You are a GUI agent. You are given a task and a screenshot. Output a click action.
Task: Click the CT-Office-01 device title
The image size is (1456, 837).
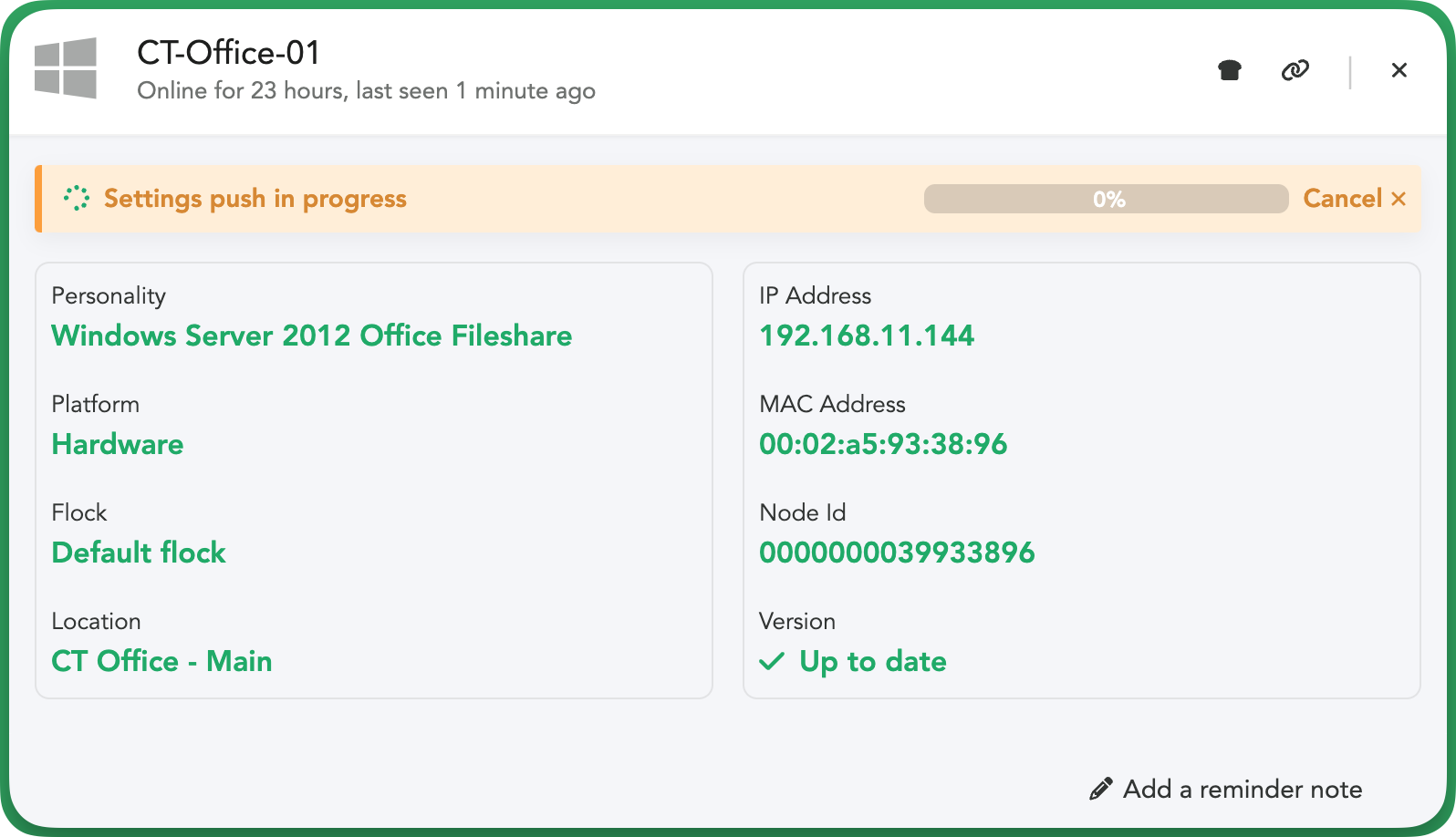[229, 53]
